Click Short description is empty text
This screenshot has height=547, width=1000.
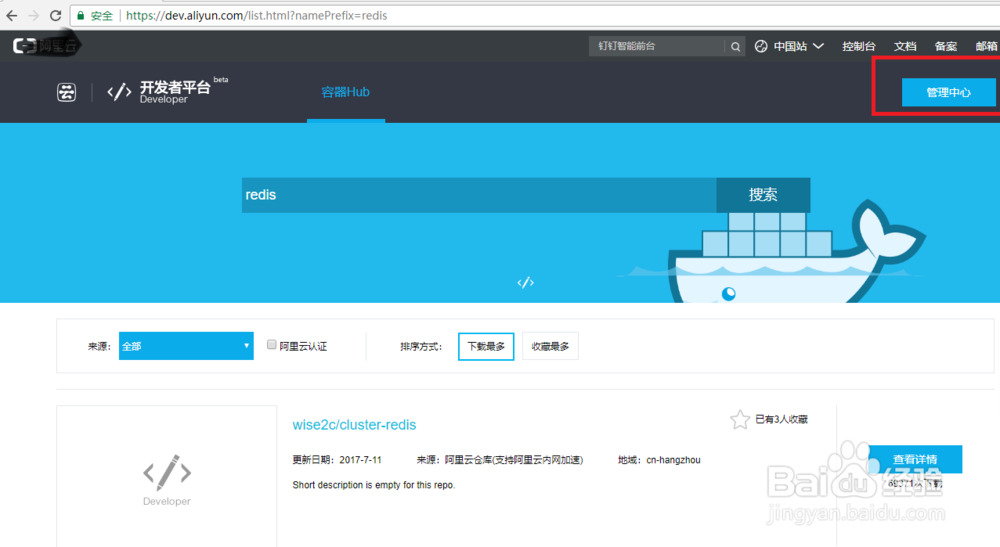374,485
